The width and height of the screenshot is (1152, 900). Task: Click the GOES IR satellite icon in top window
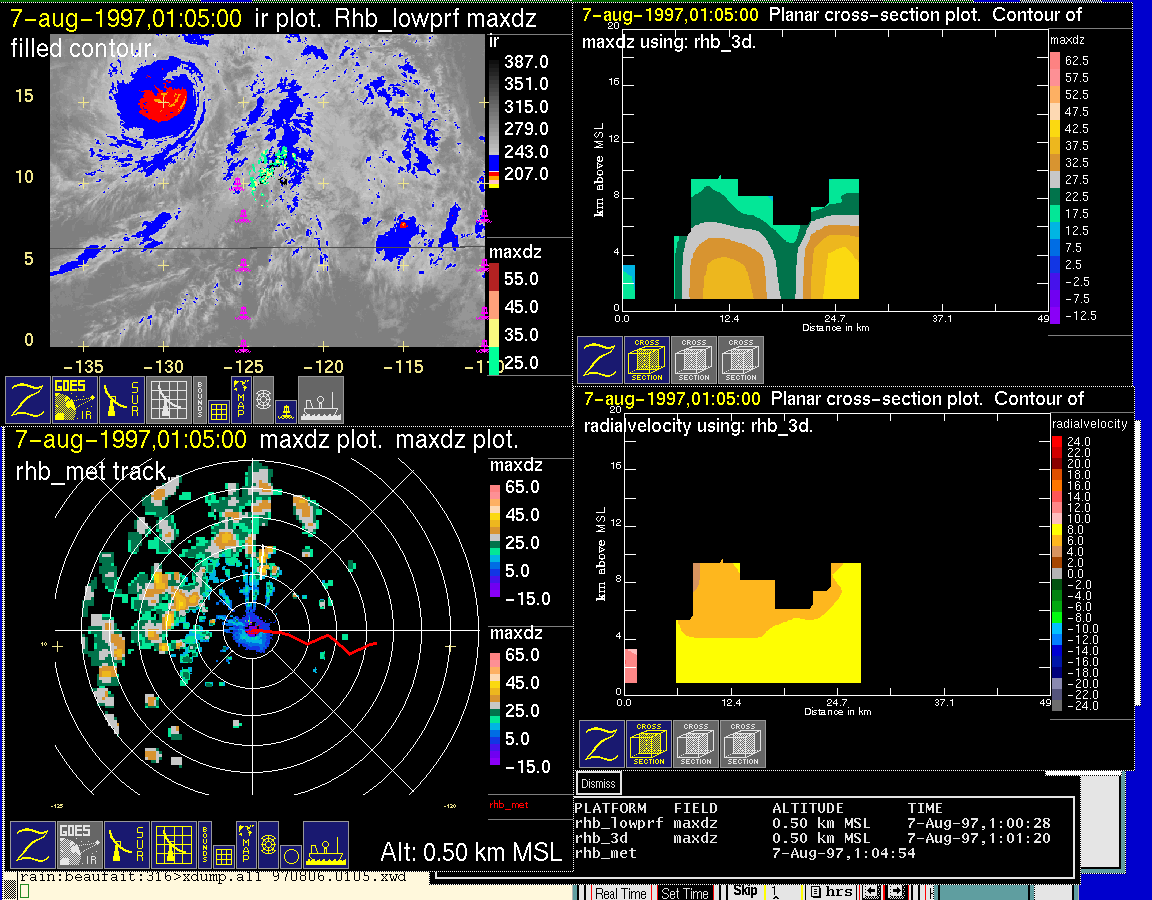[75, 400]
